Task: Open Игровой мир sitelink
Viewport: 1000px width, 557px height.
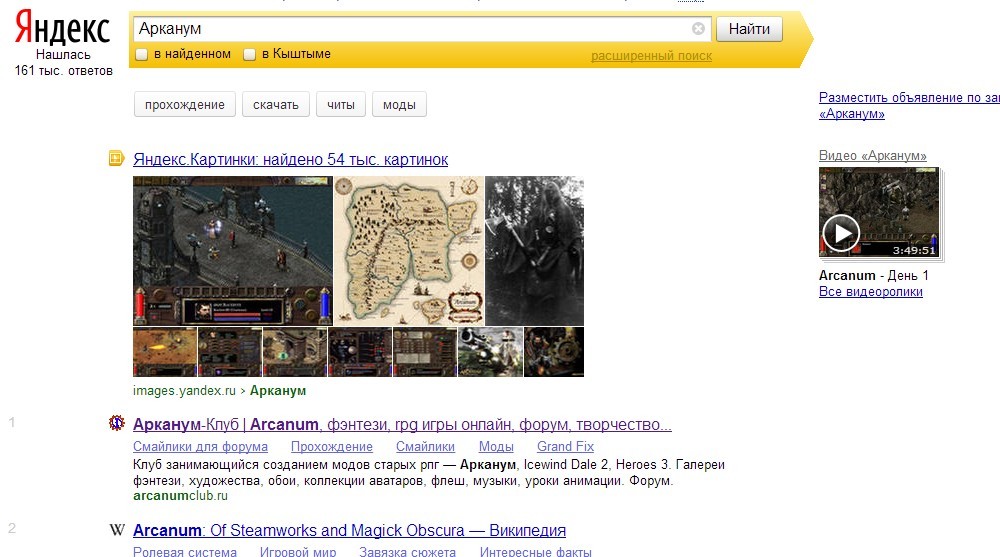Action: coord(298,551)
